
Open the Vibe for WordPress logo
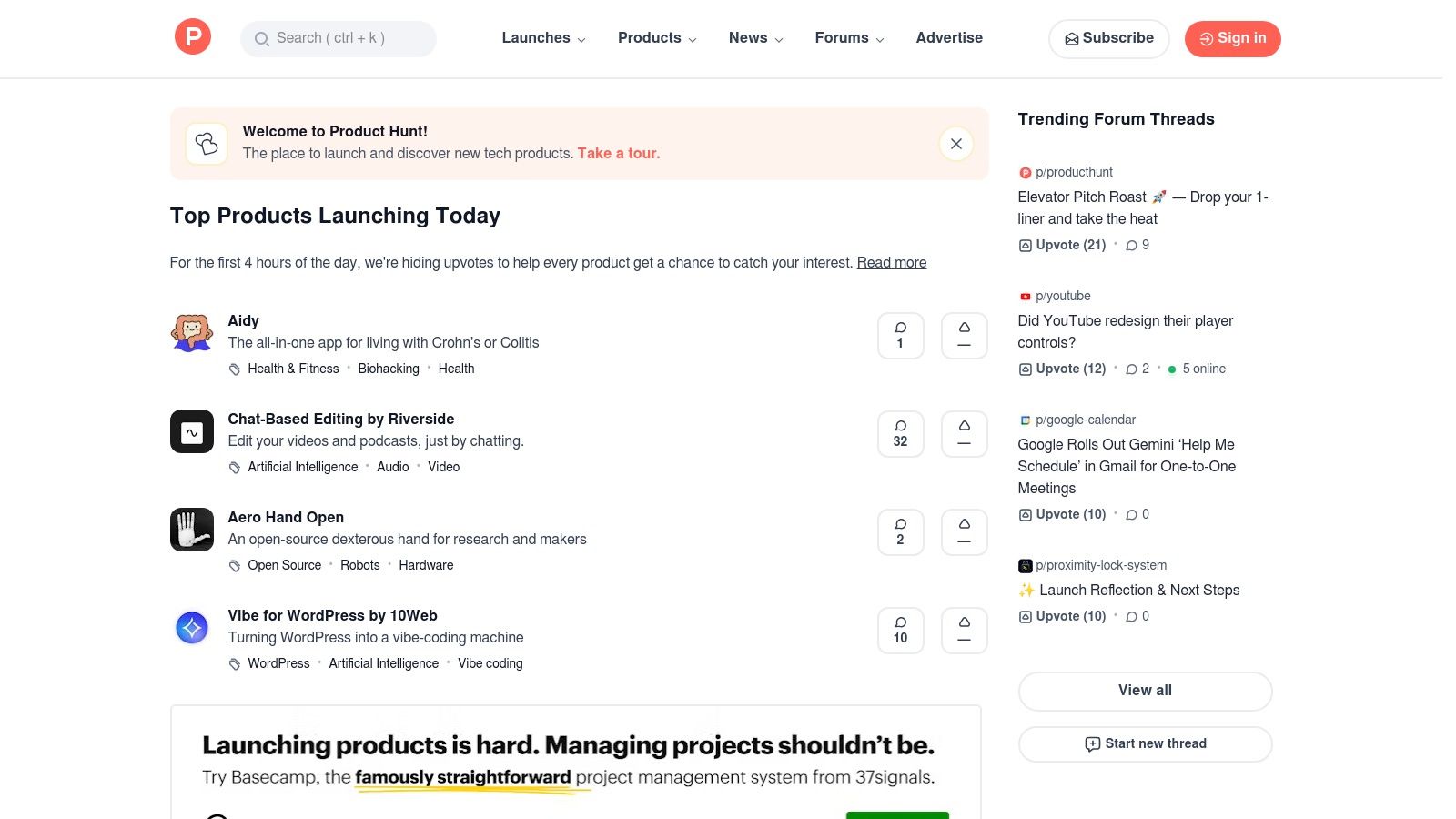pyautogui.click(x=192, y=628)
